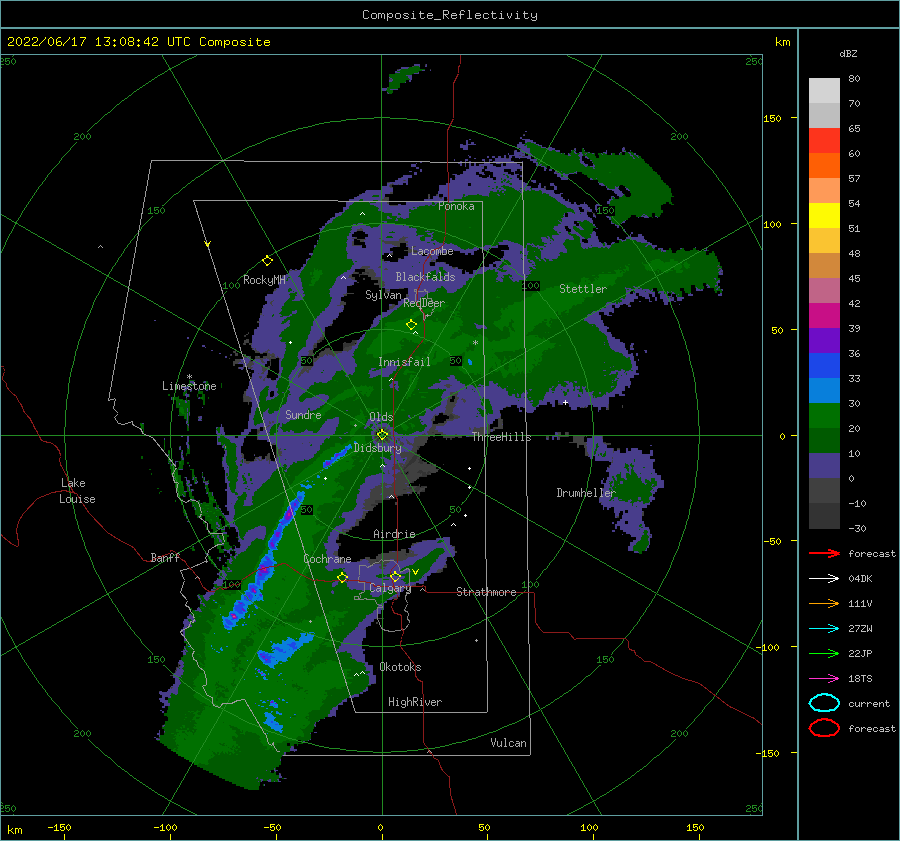The image size is (900, 841).
Task: Click the magenta 42 dBZ color swatch
Action: click(824, 315)
